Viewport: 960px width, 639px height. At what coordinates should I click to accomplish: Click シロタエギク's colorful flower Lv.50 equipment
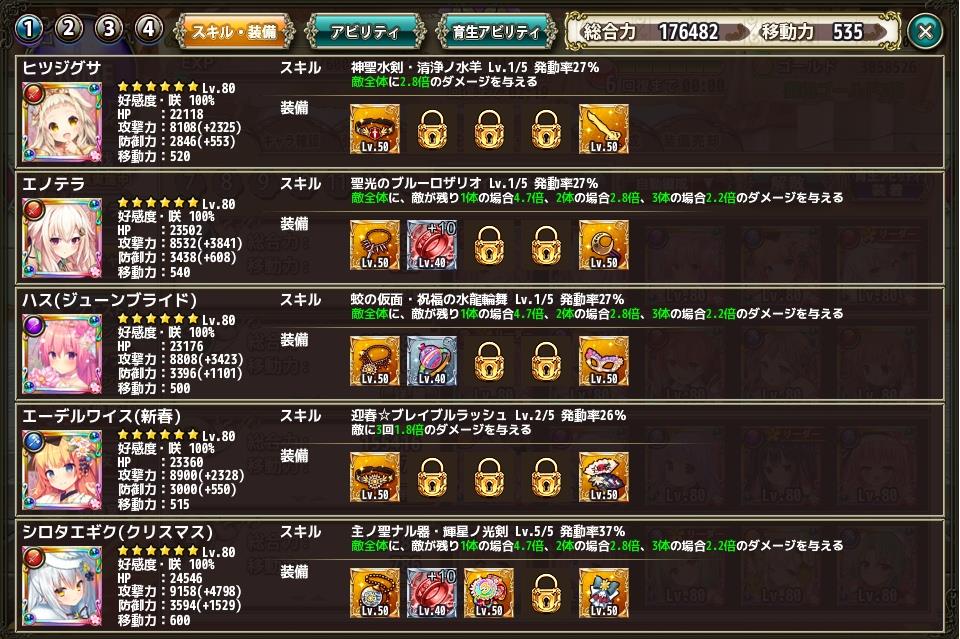(489, 592)
